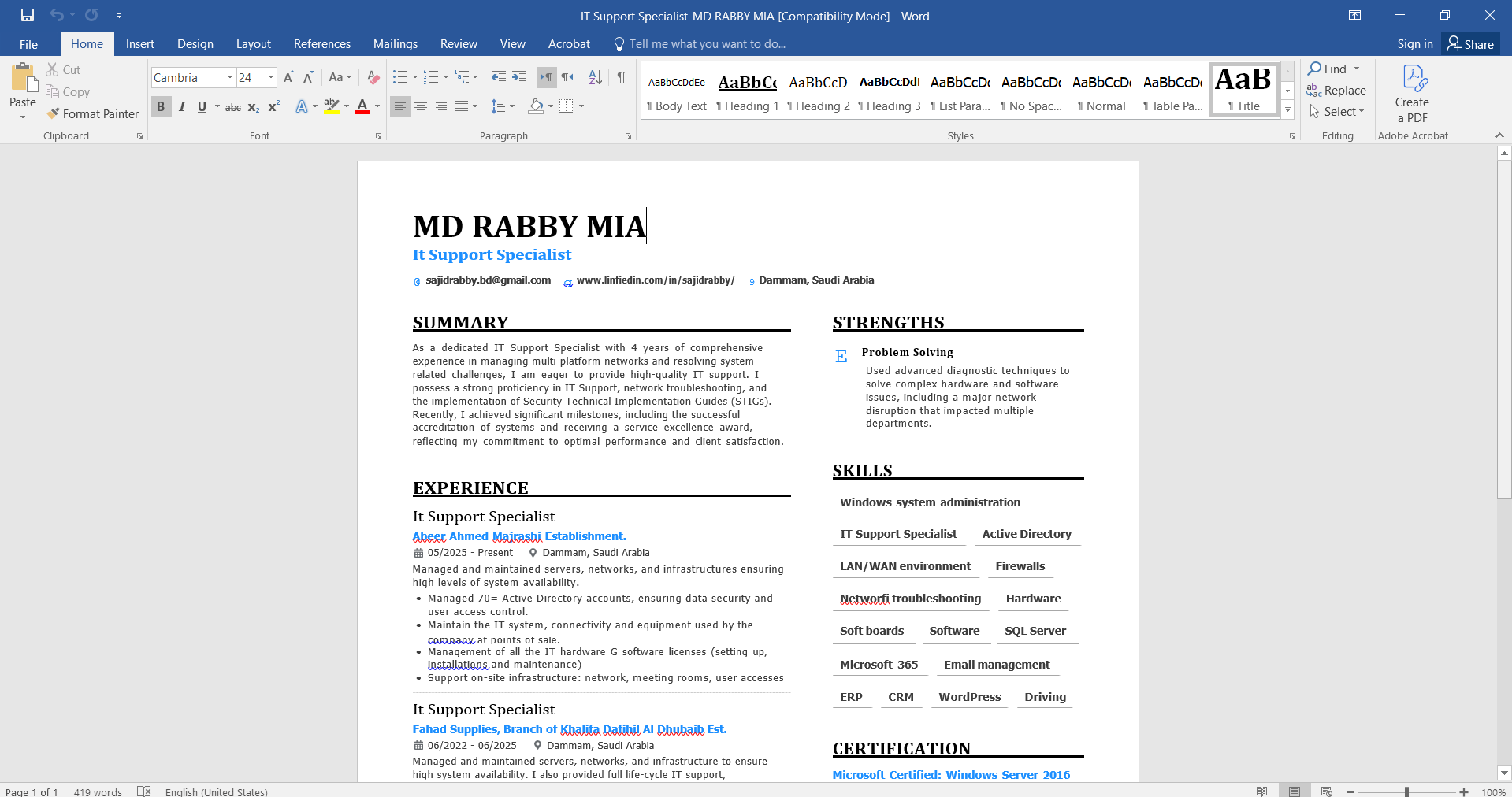Toggle Italic formatting

[x=182, y=106]
